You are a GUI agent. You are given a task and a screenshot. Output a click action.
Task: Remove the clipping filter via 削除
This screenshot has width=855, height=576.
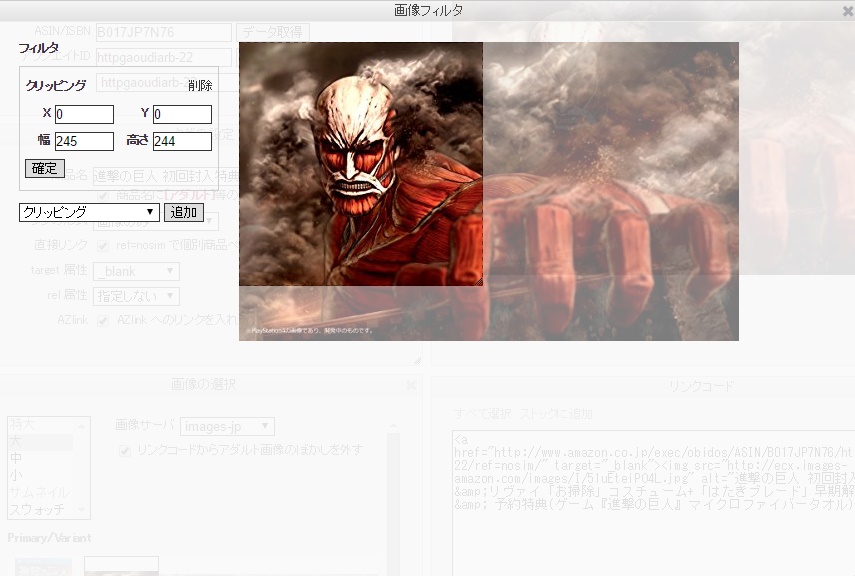coord(200,86)
